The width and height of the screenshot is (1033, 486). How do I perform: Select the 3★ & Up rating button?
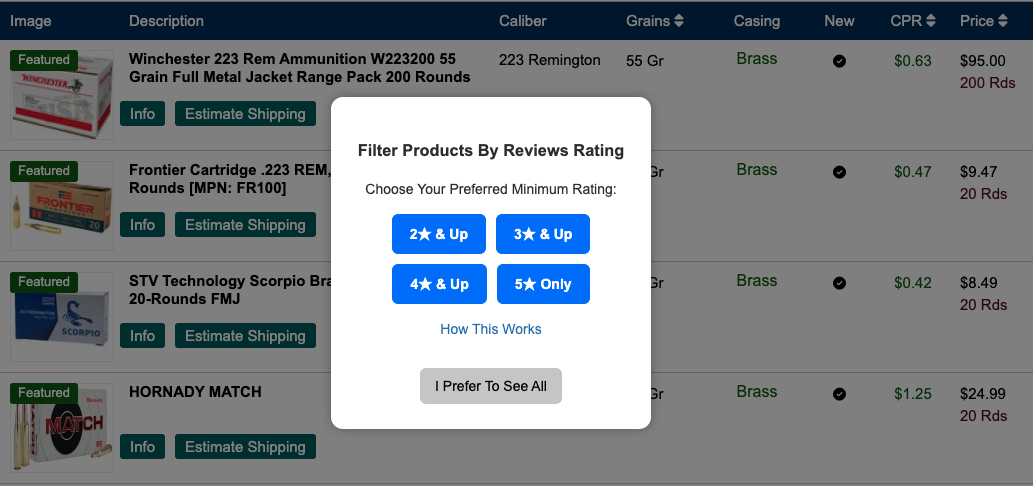click(x=543, y=234)
